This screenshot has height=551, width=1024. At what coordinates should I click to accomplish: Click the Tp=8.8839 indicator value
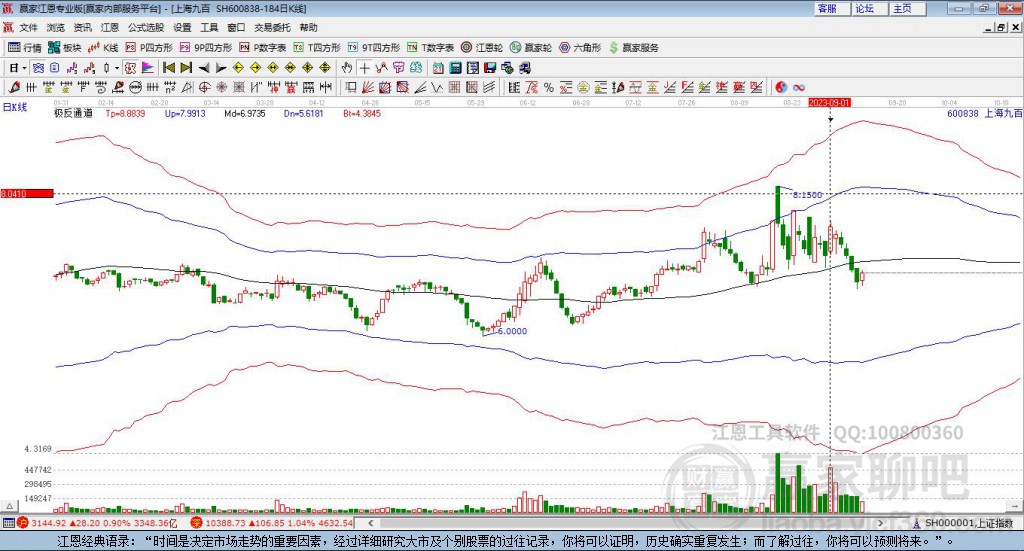pos(125,114)
